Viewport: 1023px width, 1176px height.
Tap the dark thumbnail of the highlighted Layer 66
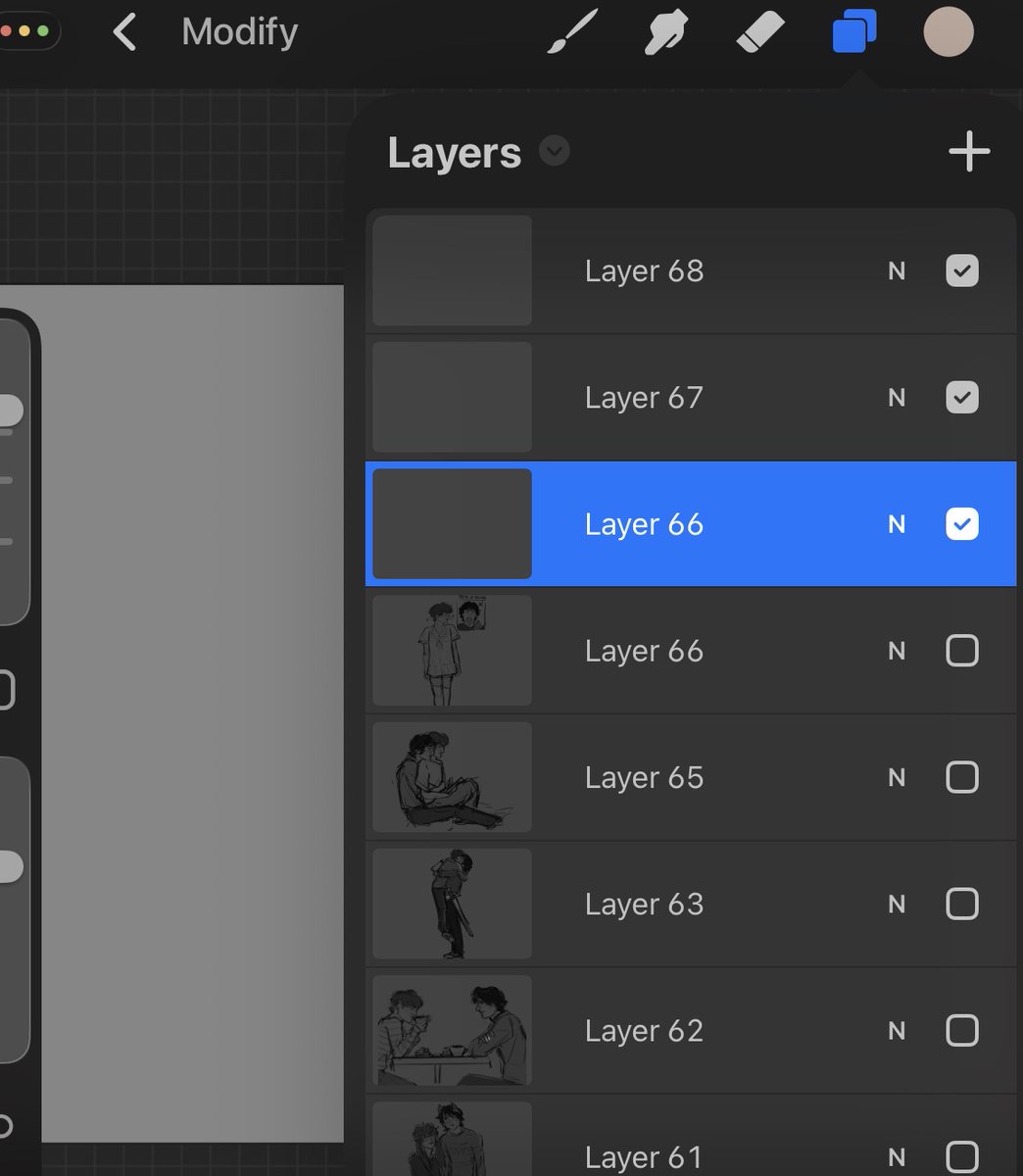(x=452, y=523)
